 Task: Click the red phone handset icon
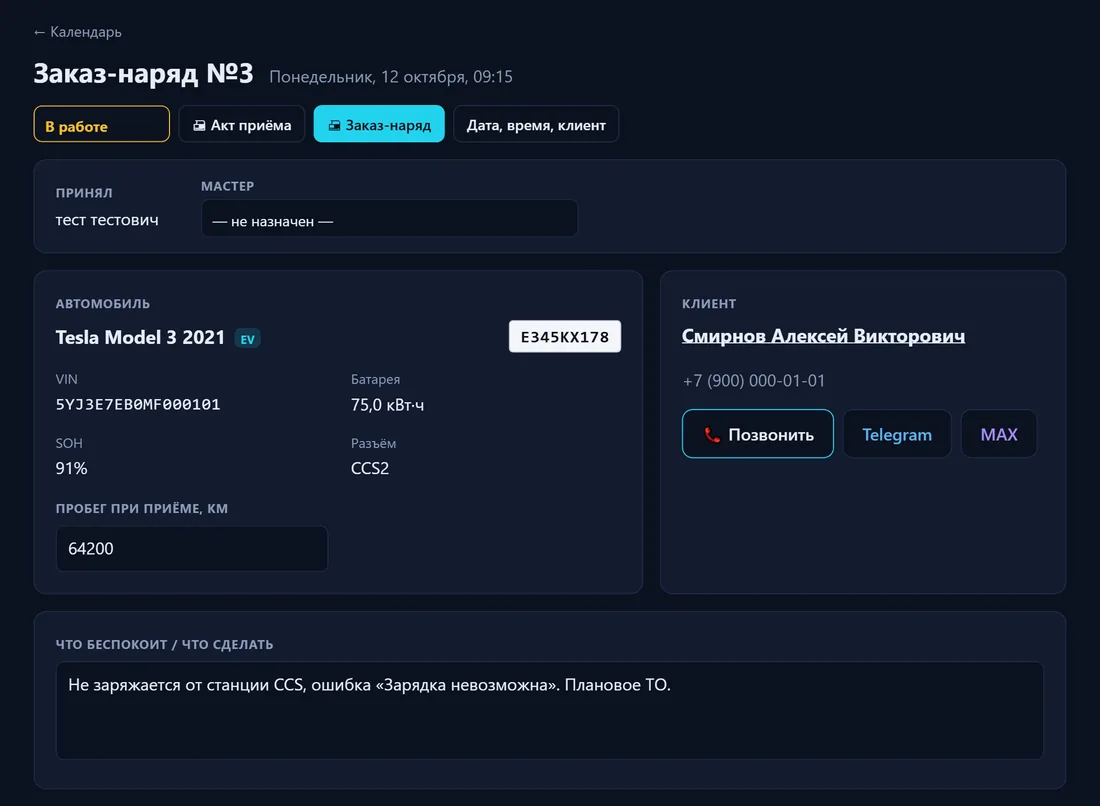pyautogui.click(x=712, y=435)
